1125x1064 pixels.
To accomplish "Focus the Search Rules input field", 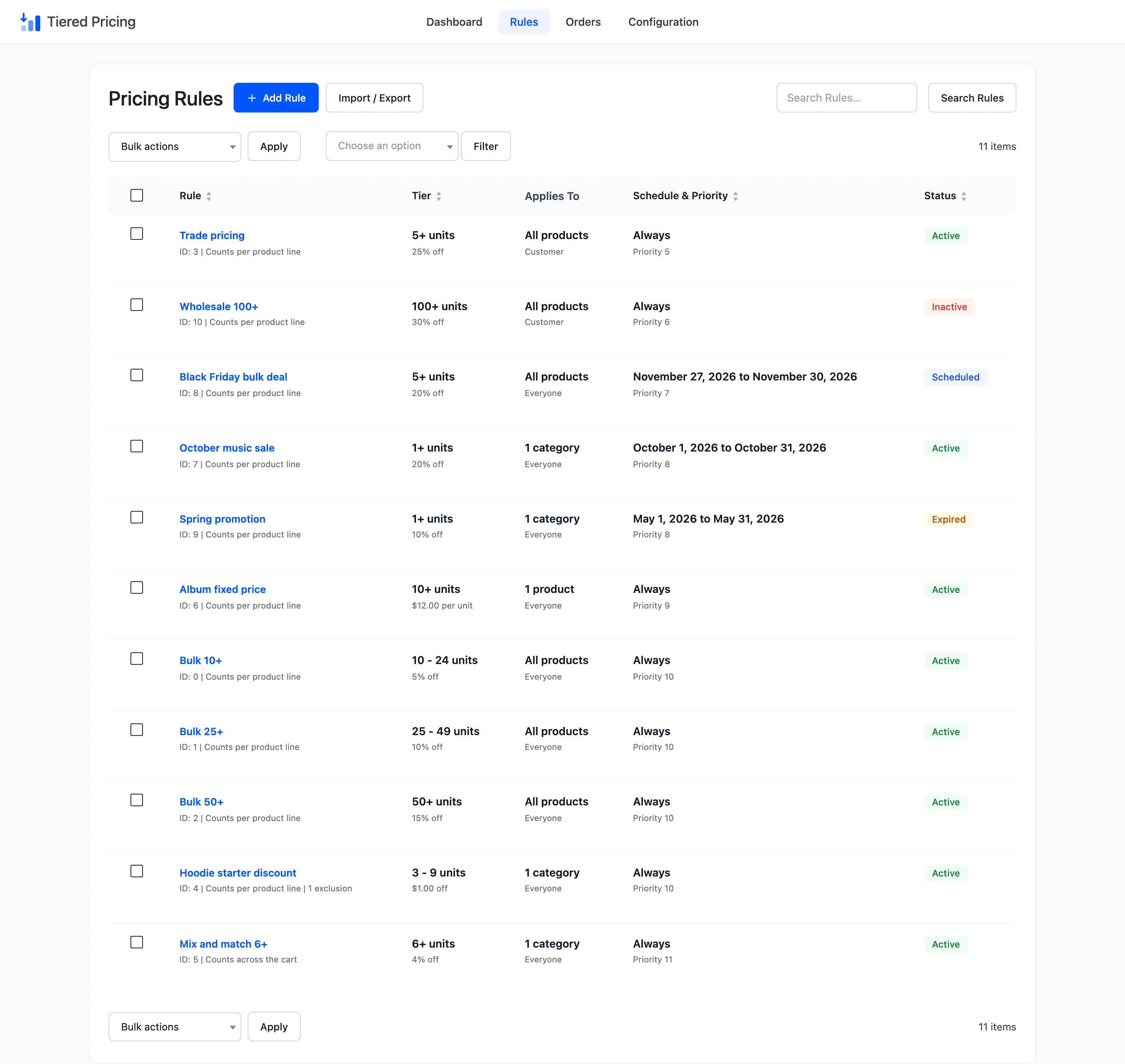I will pos(846,98).
